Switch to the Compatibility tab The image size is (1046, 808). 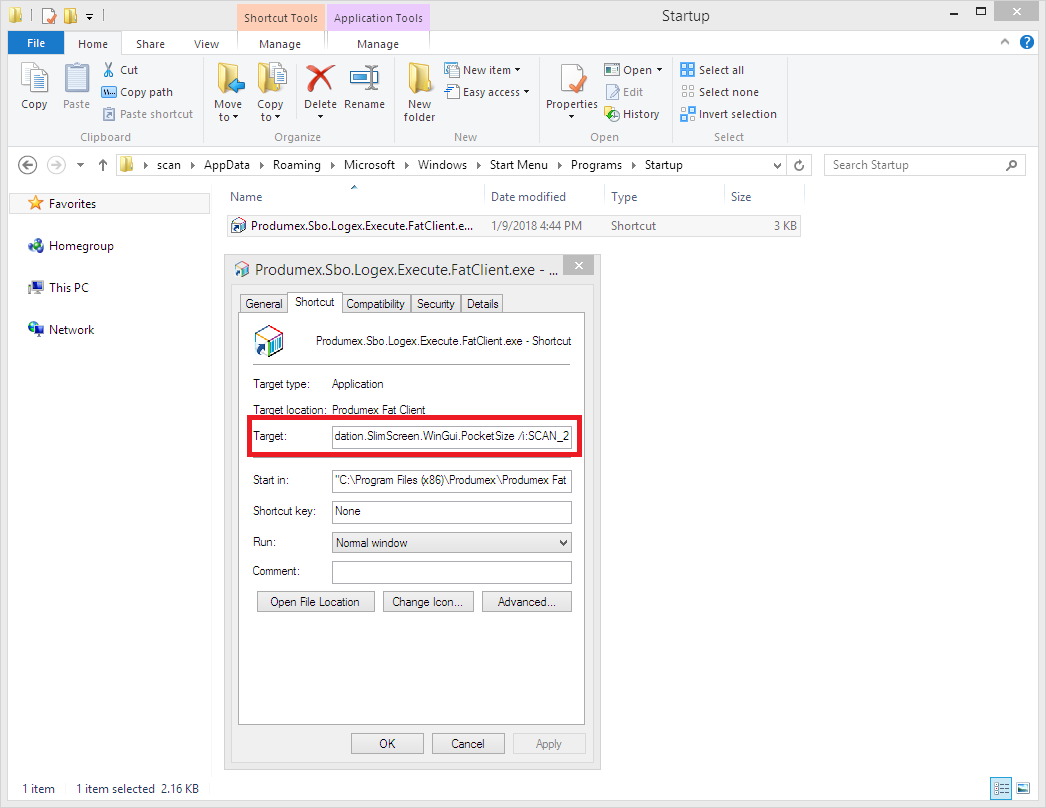click(x=375, y=304)
